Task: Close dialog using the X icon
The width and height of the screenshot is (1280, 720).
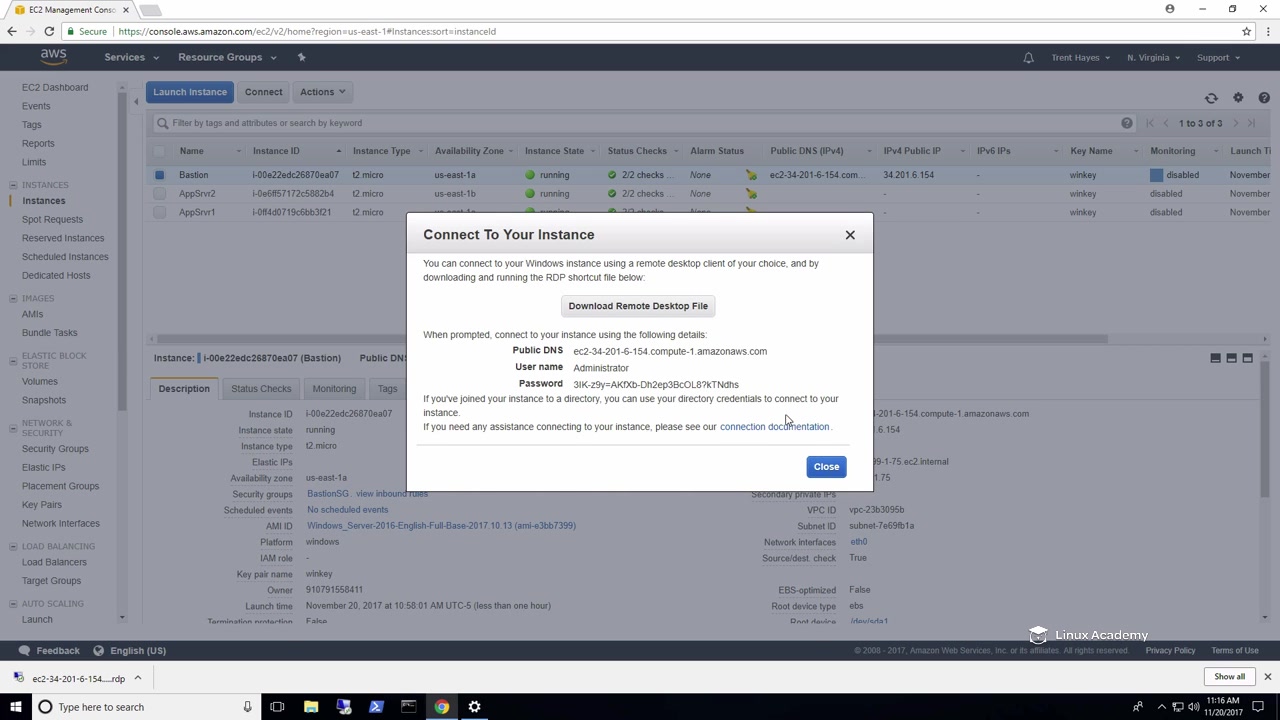Action: (850, 235)
